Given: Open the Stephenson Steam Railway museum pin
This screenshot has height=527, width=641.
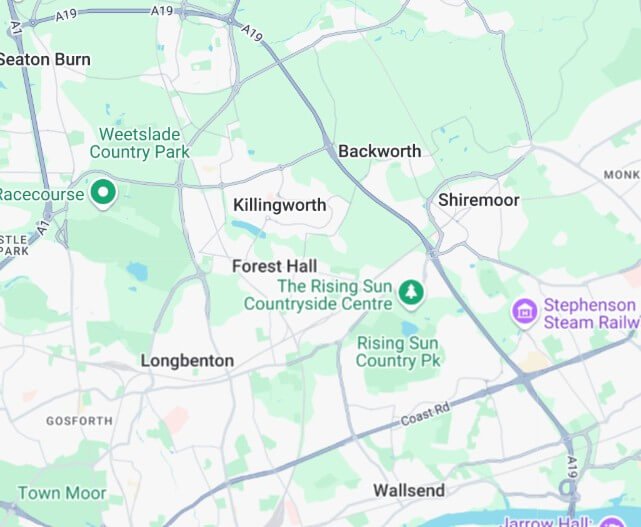Looking at the screenshot, I should [x=524, y=313].
